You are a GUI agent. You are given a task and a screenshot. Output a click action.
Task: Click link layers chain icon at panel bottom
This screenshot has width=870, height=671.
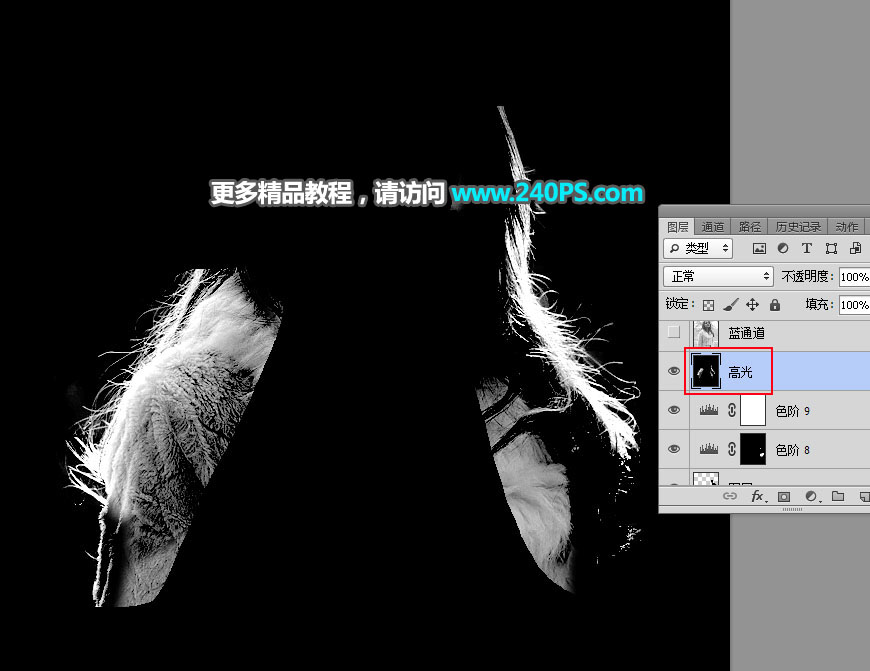pyautogui.click(x=730, y=496)
